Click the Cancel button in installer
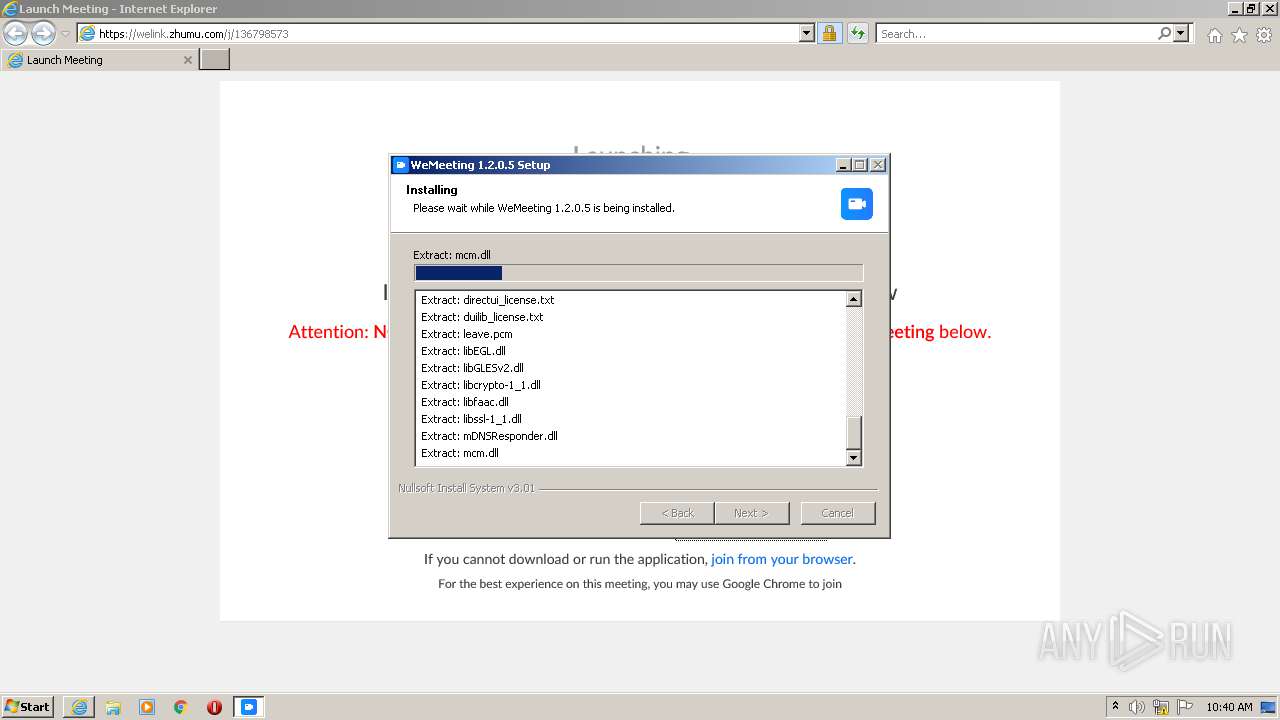The width and height of the screenshot is (1280, 720). 837,513
